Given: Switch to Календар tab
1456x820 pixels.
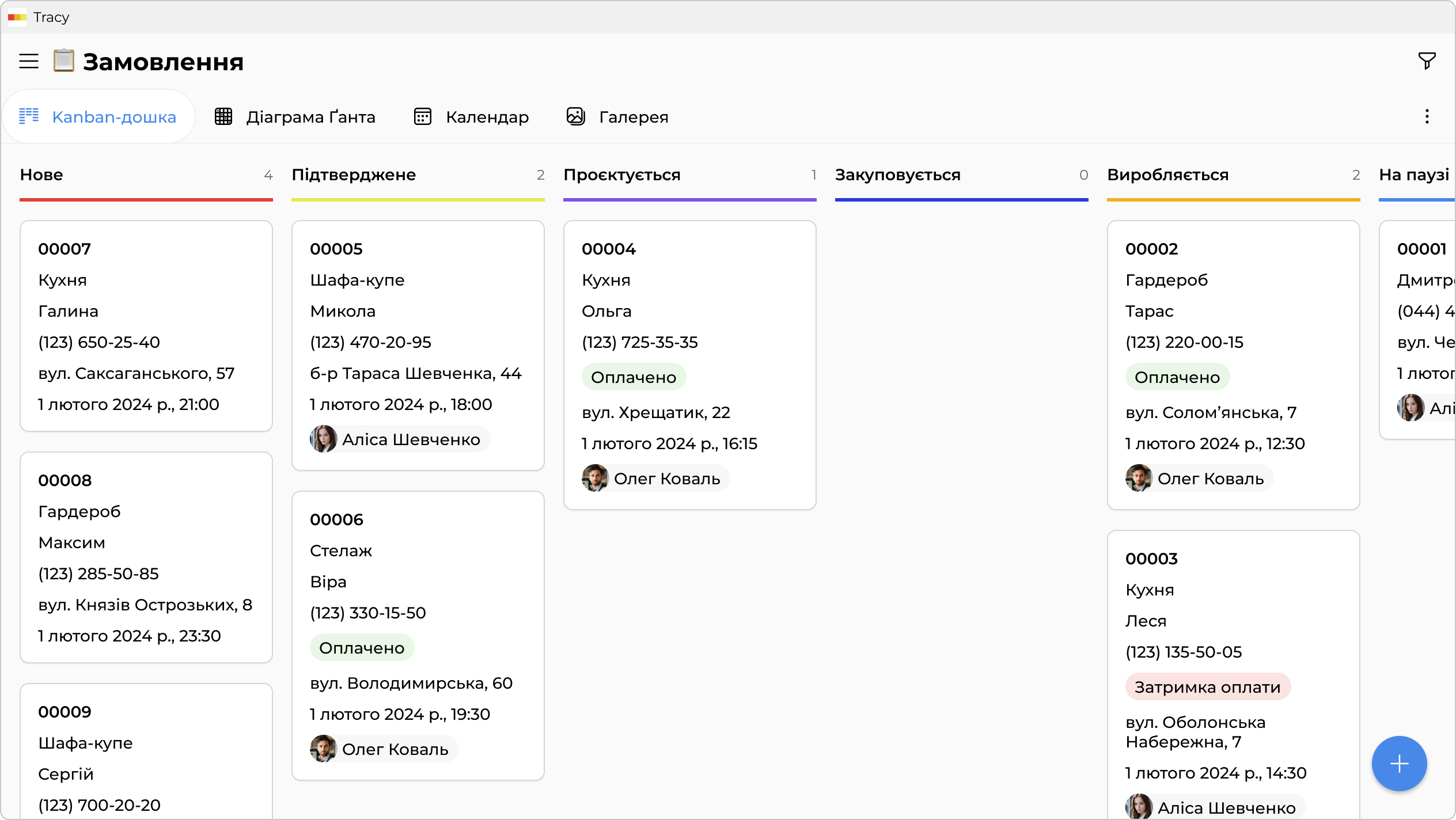Looking at the screenshot, I should coord(471,117).
